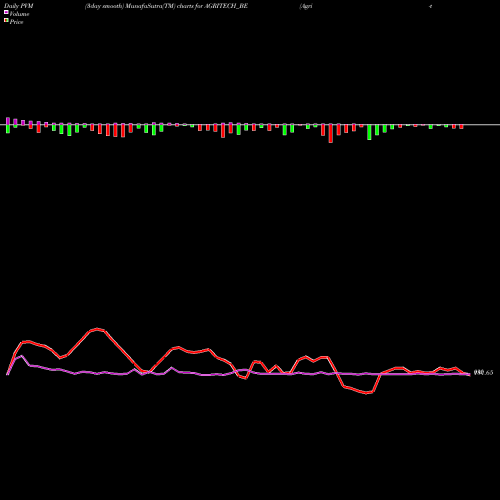
Task: Click the '(Agri' text in the header
Action: [x=306, y=6]
